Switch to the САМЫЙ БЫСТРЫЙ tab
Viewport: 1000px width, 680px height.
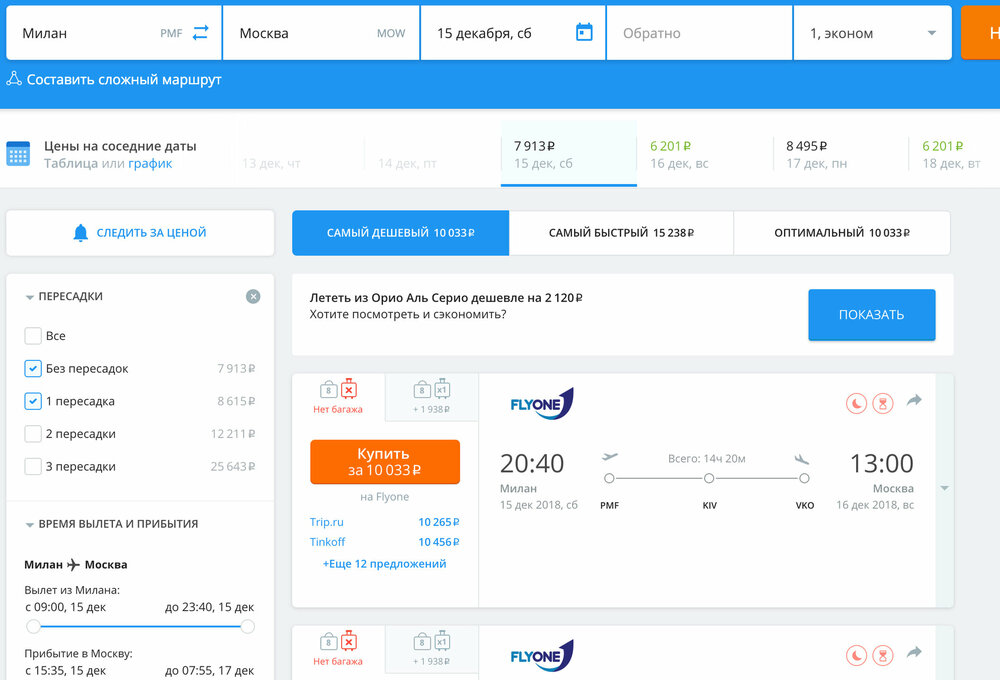click(x=621, y=233)
